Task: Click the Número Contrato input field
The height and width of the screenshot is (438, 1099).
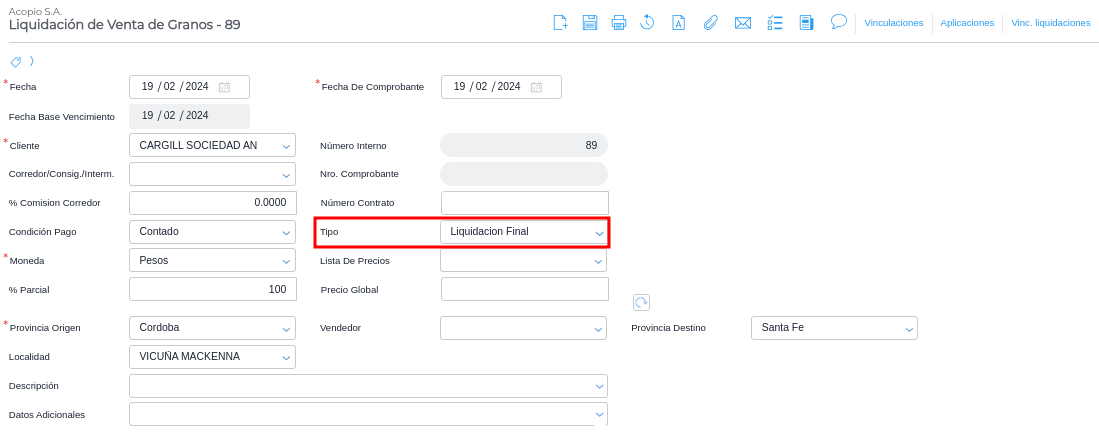Action: pos(524,203)
